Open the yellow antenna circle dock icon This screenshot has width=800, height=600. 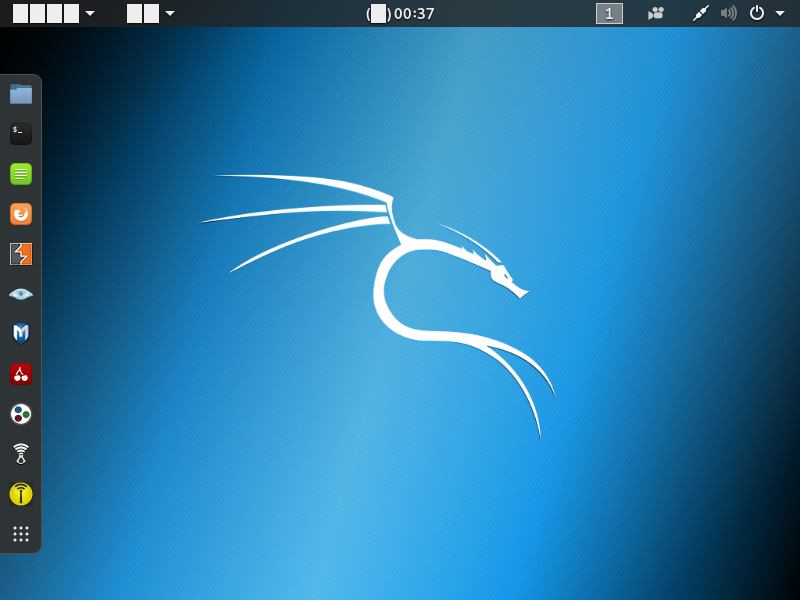(21, 494)
